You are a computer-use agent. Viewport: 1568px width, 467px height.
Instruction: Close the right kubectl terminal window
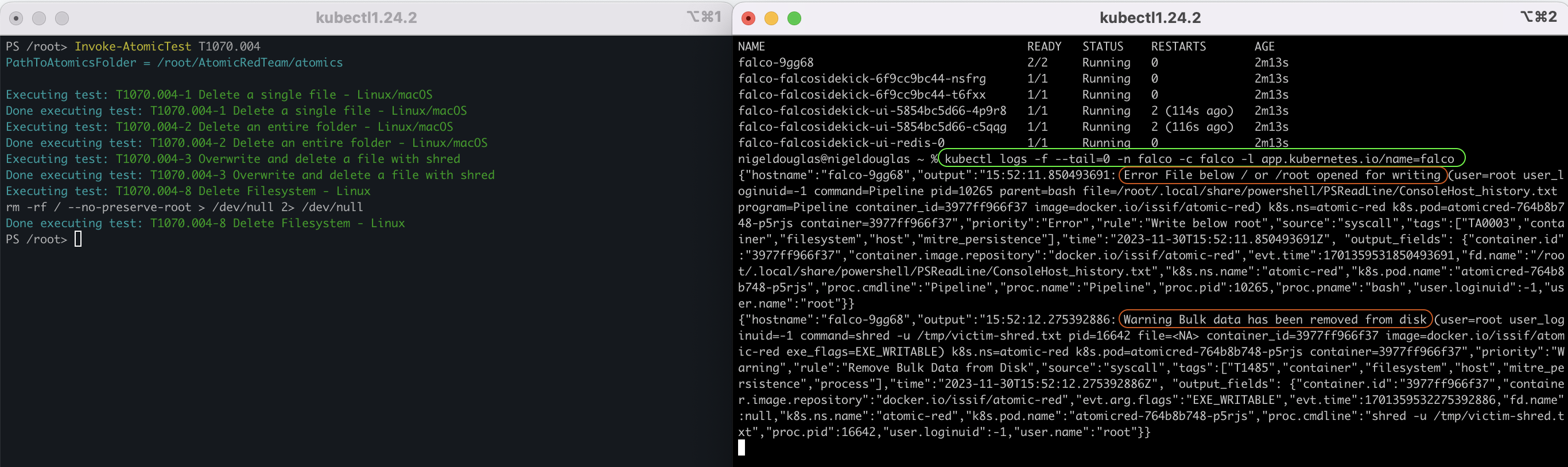click(x=748, y=18)
